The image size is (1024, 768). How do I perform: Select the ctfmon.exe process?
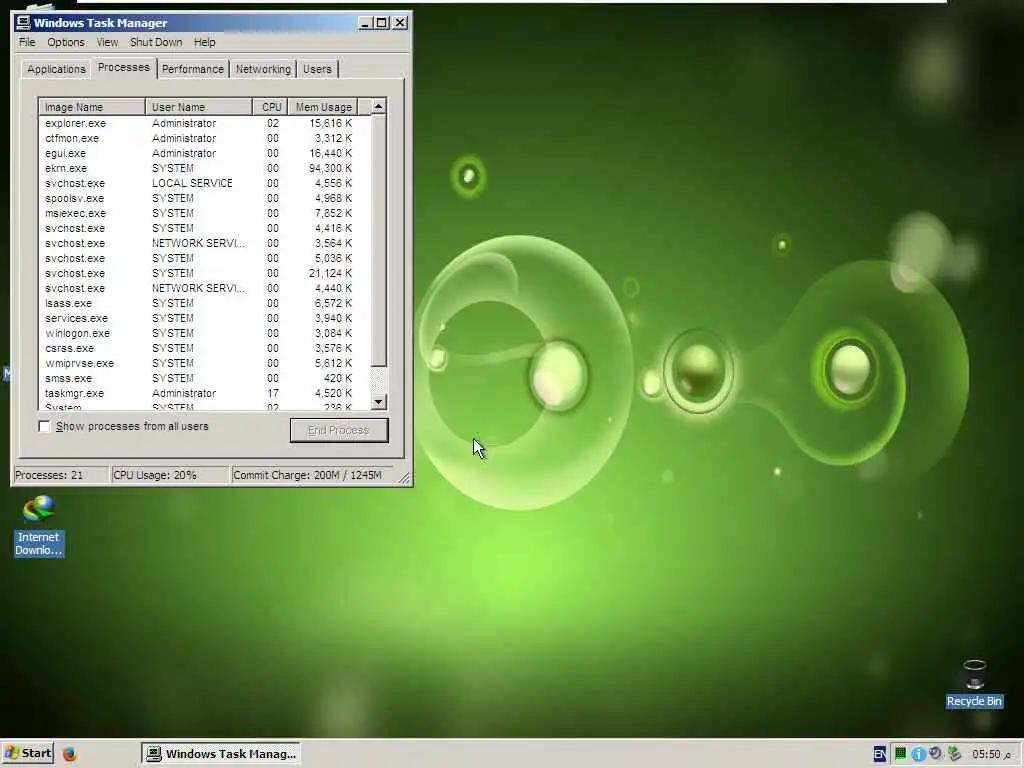coord(204,138)
